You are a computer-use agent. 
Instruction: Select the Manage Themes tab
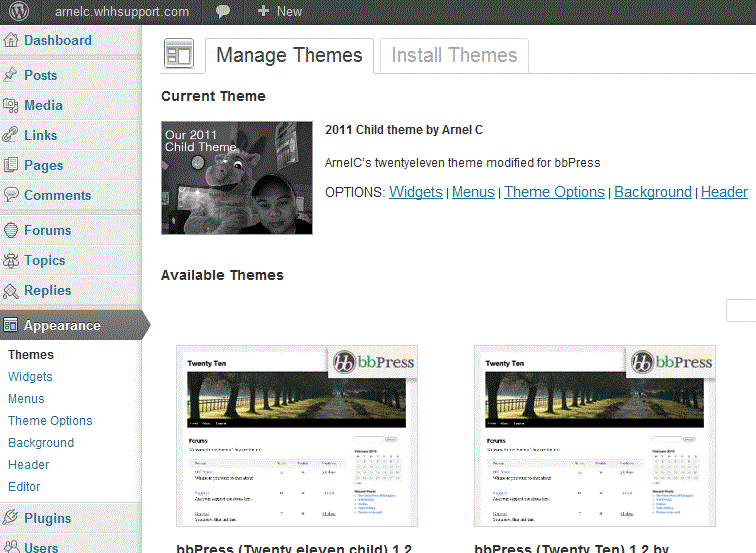[289, 56]
